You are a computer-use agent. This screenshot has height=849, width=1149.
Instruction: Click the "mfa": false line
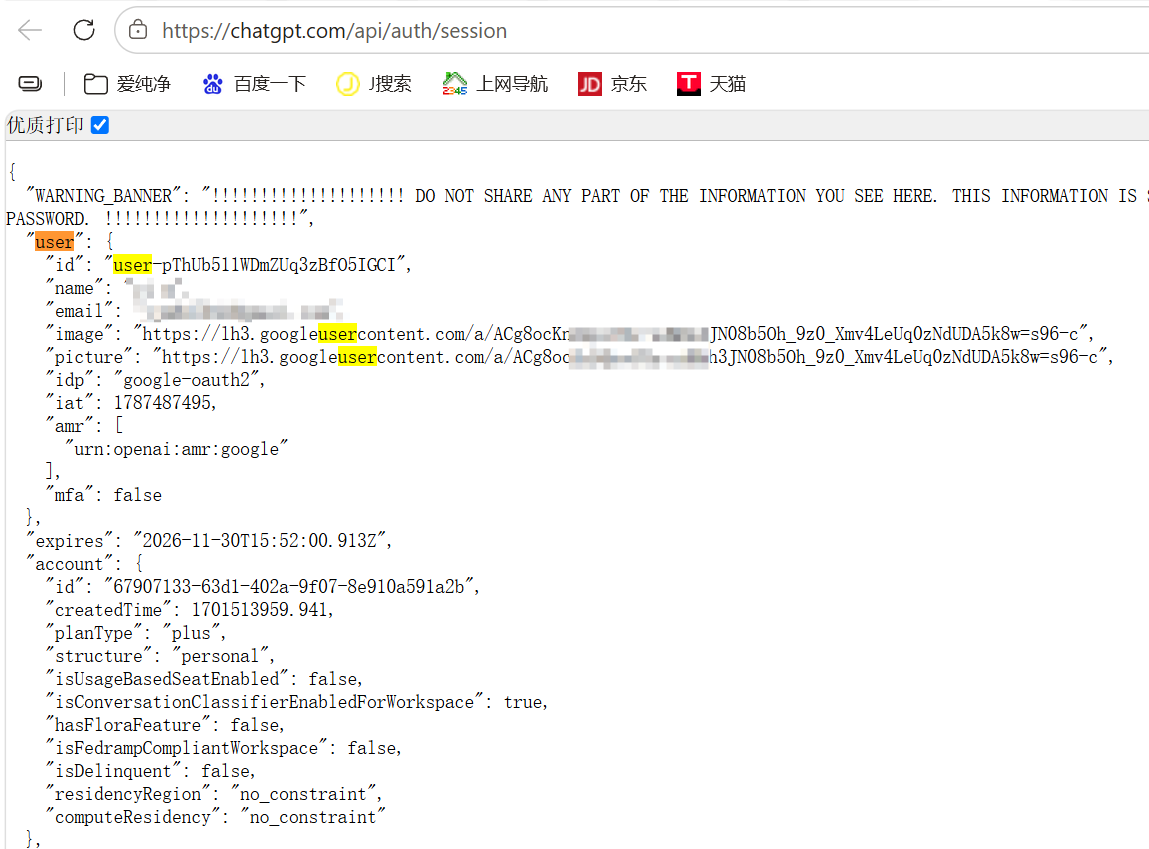104,495
